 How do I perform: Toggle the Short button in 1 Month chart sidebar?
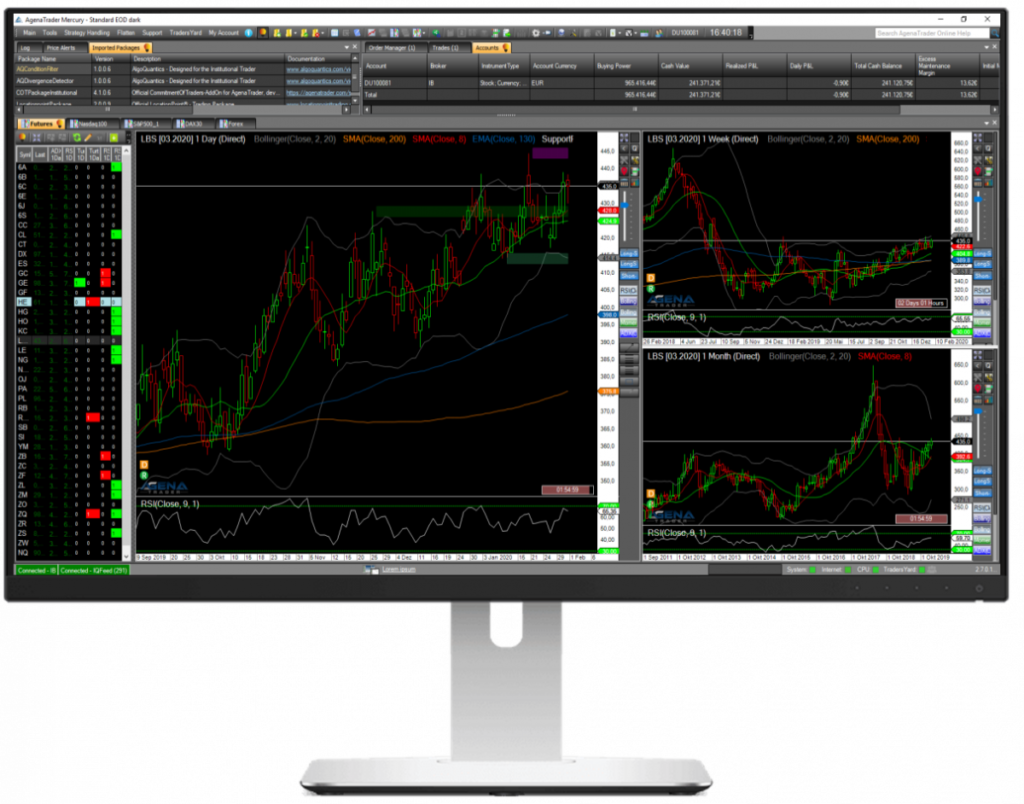pyautogui.click(x=982, y=492)
